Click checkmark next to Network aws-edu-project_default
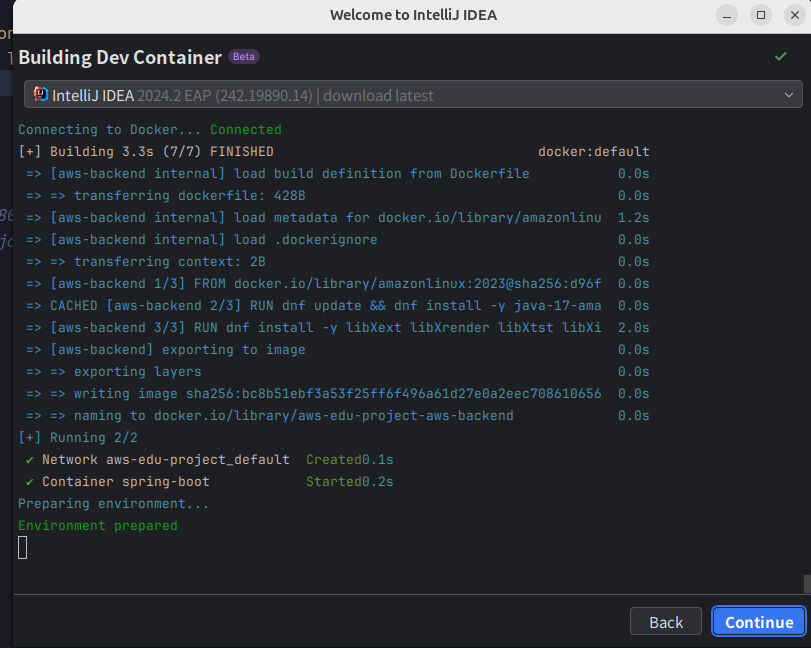811x648 pixels. 30,460
